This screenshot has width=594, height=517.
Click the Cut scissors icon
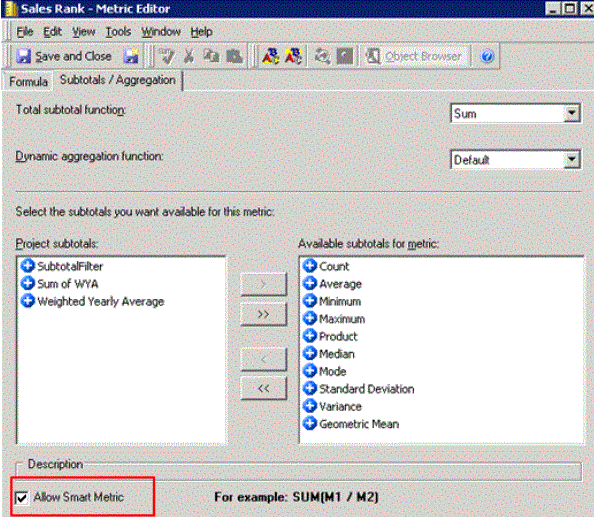189,56
